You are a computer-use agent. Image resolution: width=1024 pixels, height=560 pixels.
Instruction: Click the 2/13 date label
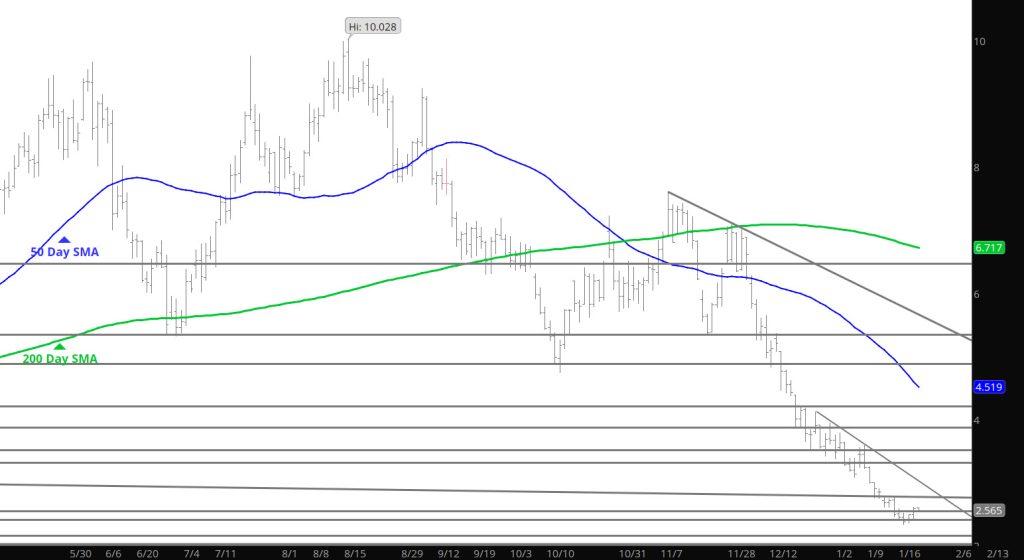997,552
